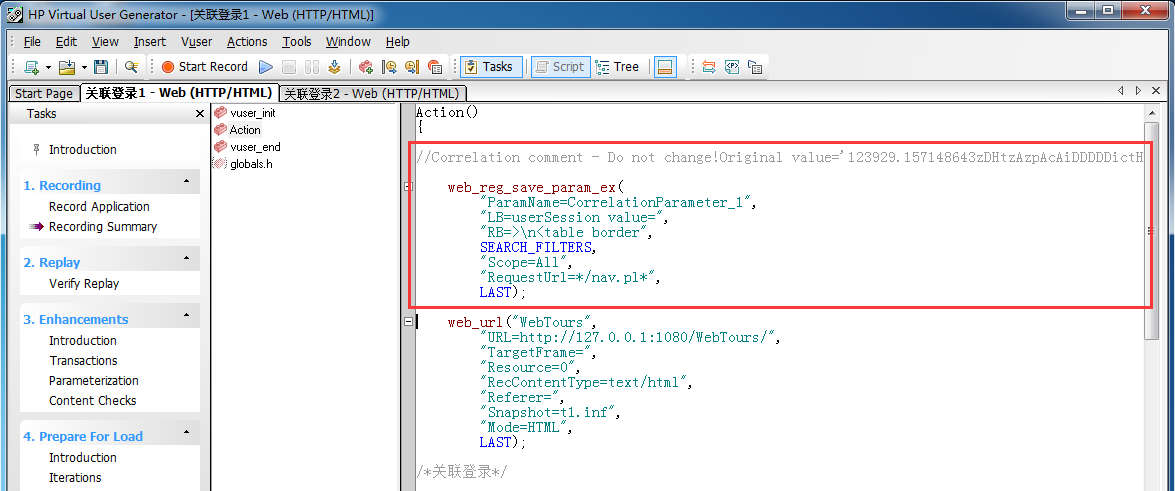
Task: Collapse the 1. Recording section
Action: 186,183
